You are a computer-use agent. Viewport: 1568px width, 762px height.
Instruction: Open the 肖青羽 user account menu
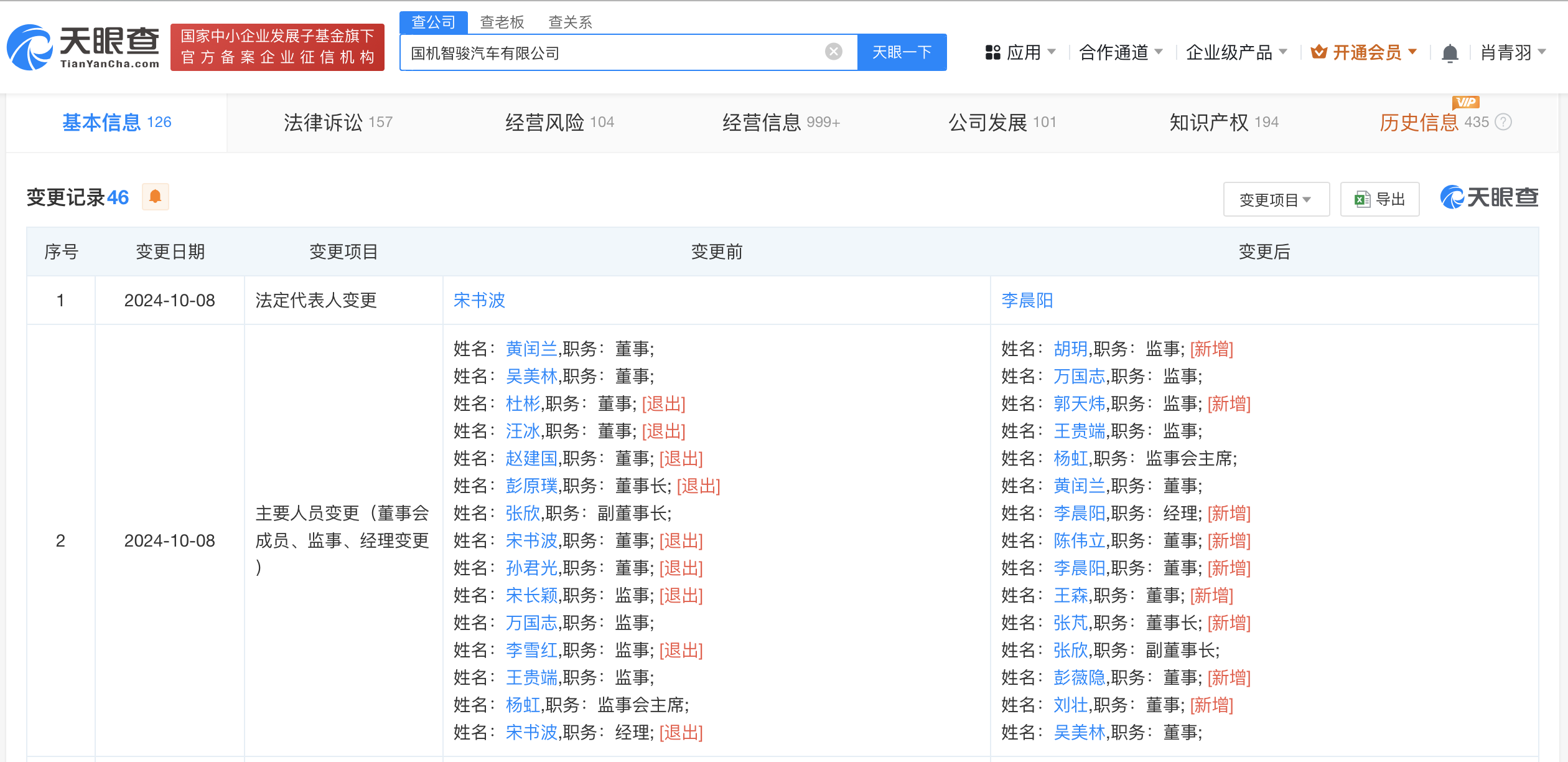1513,52
